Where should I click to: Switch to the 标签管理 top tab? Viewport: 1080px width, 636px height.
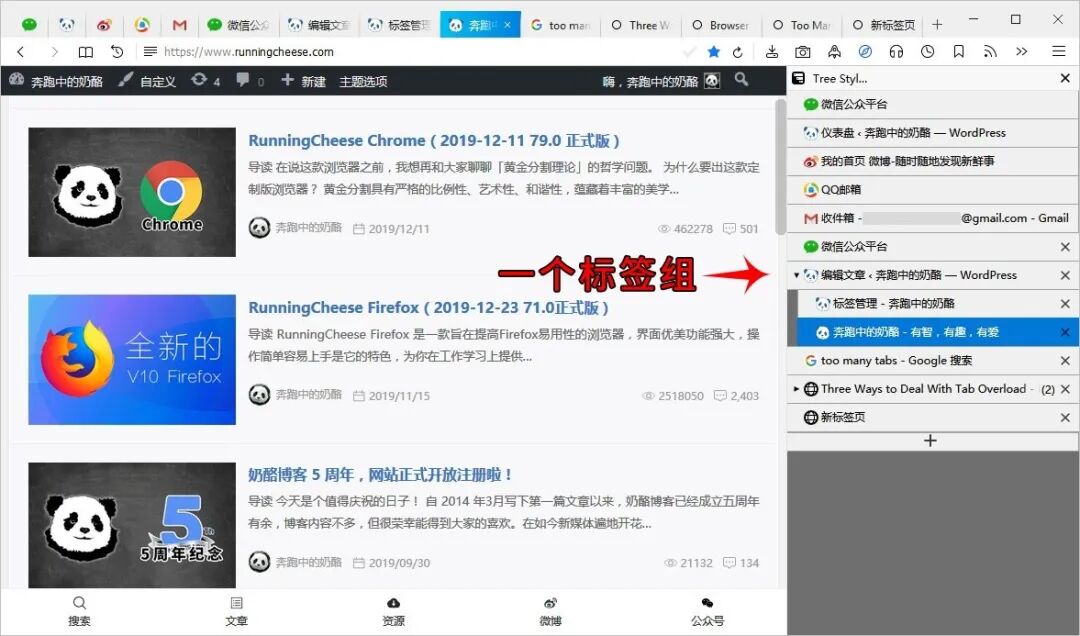tap(399, 25)
